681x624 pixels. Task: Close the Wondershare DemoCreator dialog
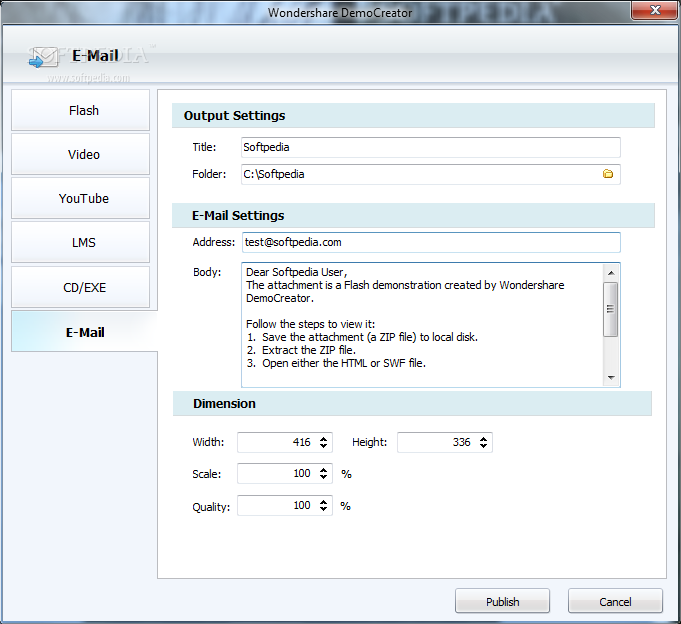pyautogui.click(x=655, y=10)
